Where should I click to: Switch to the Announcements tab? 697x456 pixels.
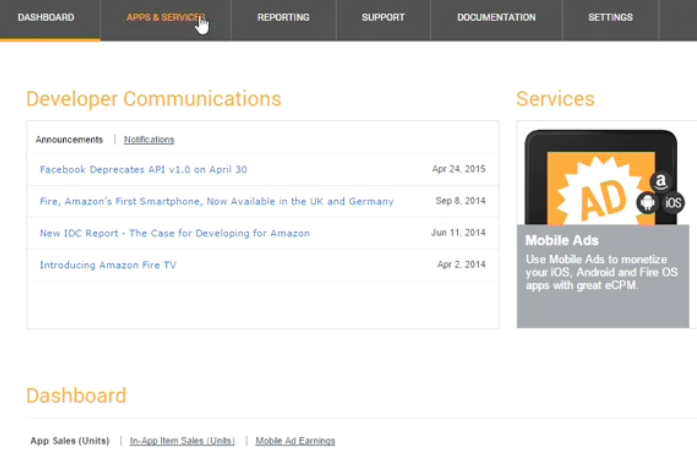69,140
